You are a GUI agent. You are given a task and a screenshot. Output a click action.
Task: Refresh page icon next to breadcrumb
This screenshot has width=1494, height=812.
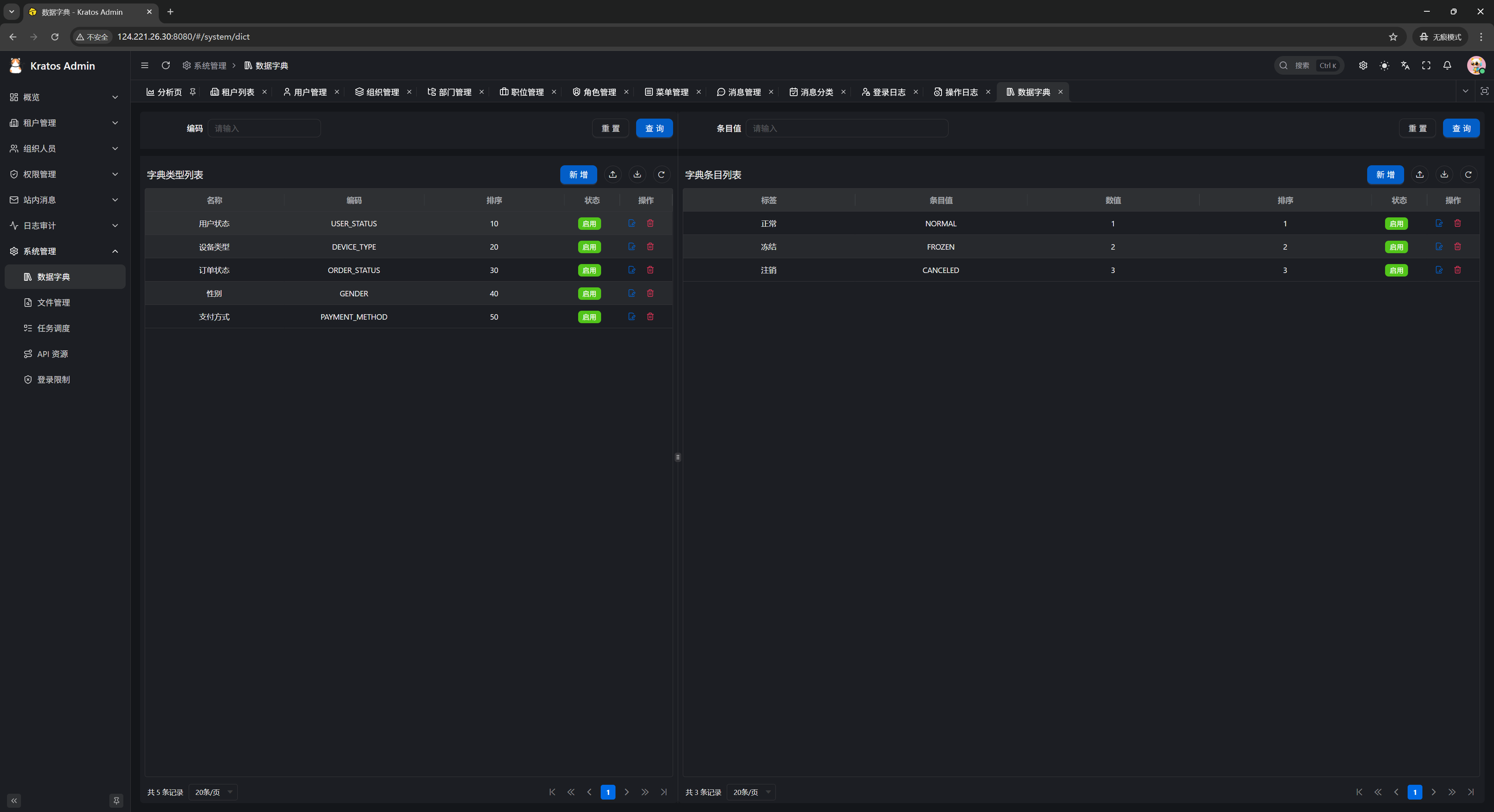[166, 65]
